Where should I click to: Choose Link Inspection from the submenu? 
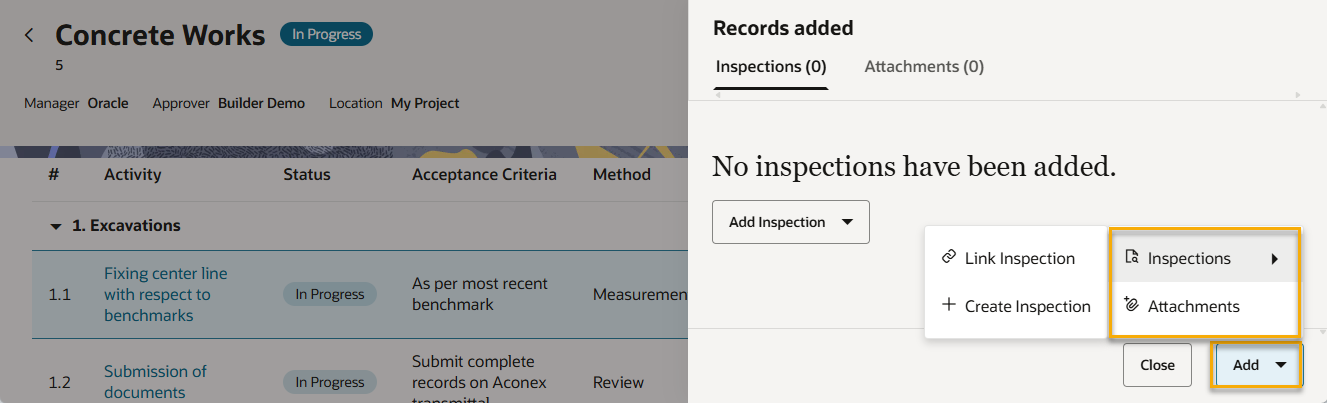coord(1019,258)
